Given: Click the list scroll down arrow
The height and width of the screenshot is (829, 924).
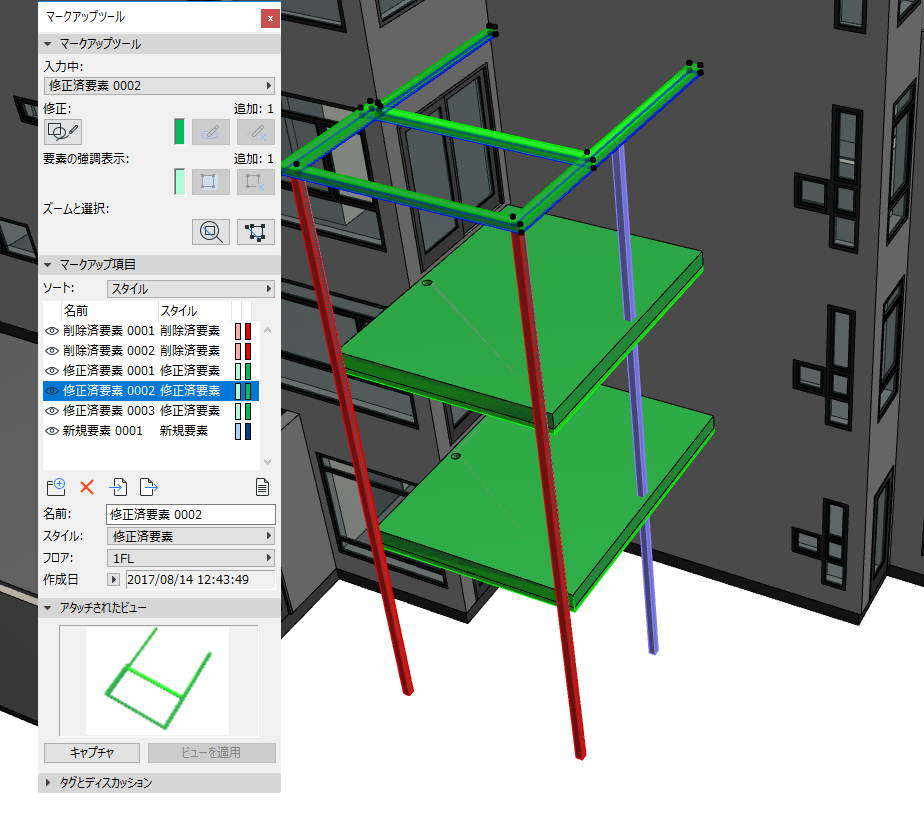Looking at the screenshot, I should click(268, 461).
